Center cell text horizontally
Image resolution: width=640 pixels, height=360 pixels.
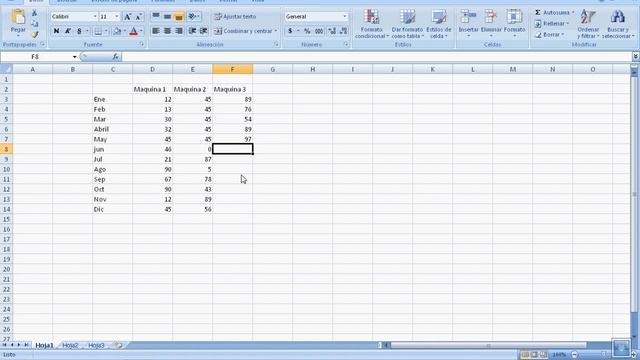[167, 31]
